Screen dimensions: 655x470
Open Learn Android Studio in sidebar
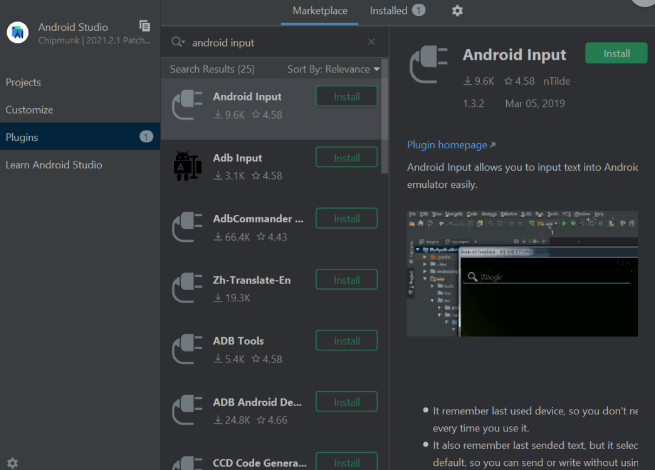click(54, 165)
